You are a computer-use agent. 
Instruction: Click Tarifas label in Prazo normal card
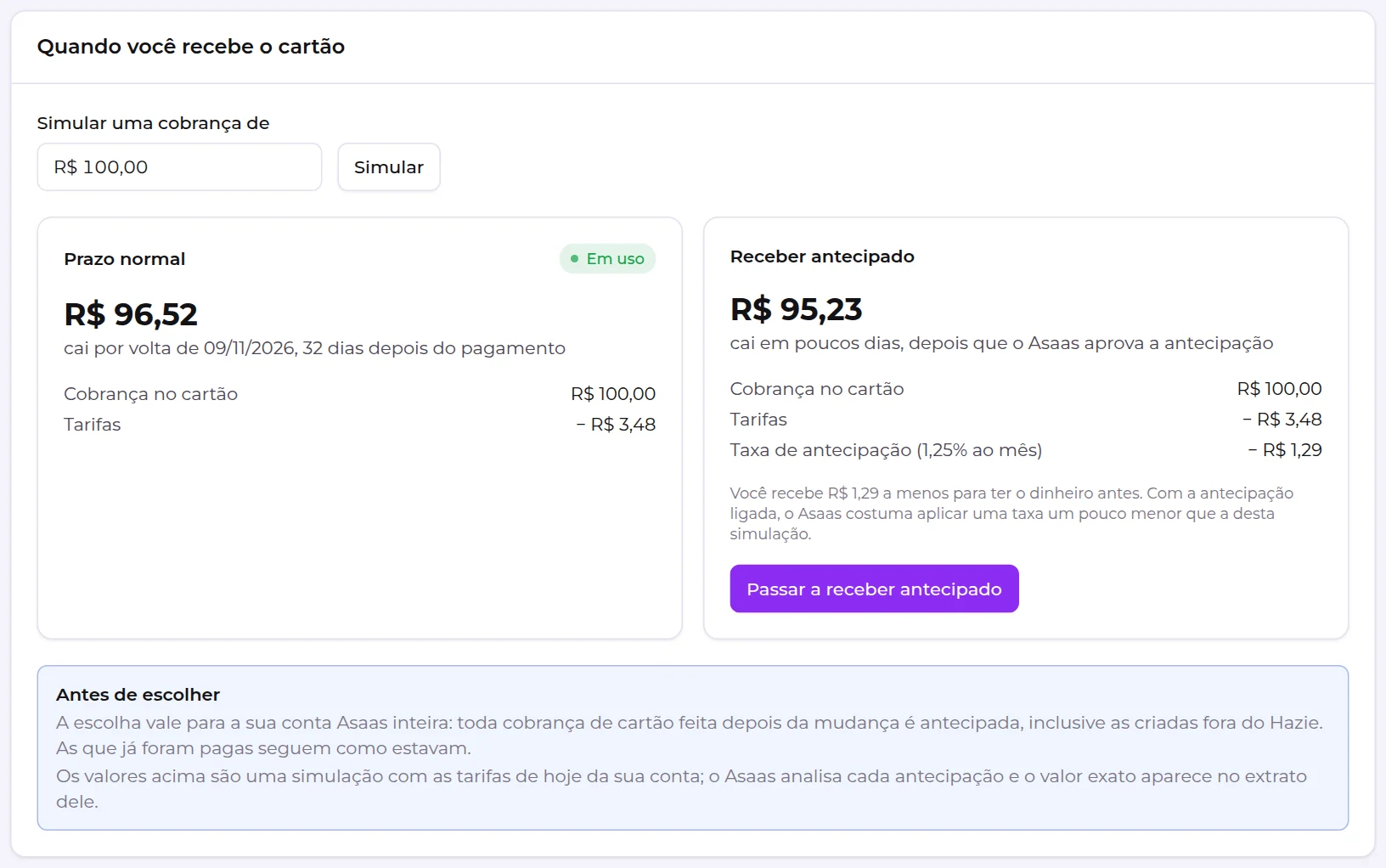coord(93,425)
